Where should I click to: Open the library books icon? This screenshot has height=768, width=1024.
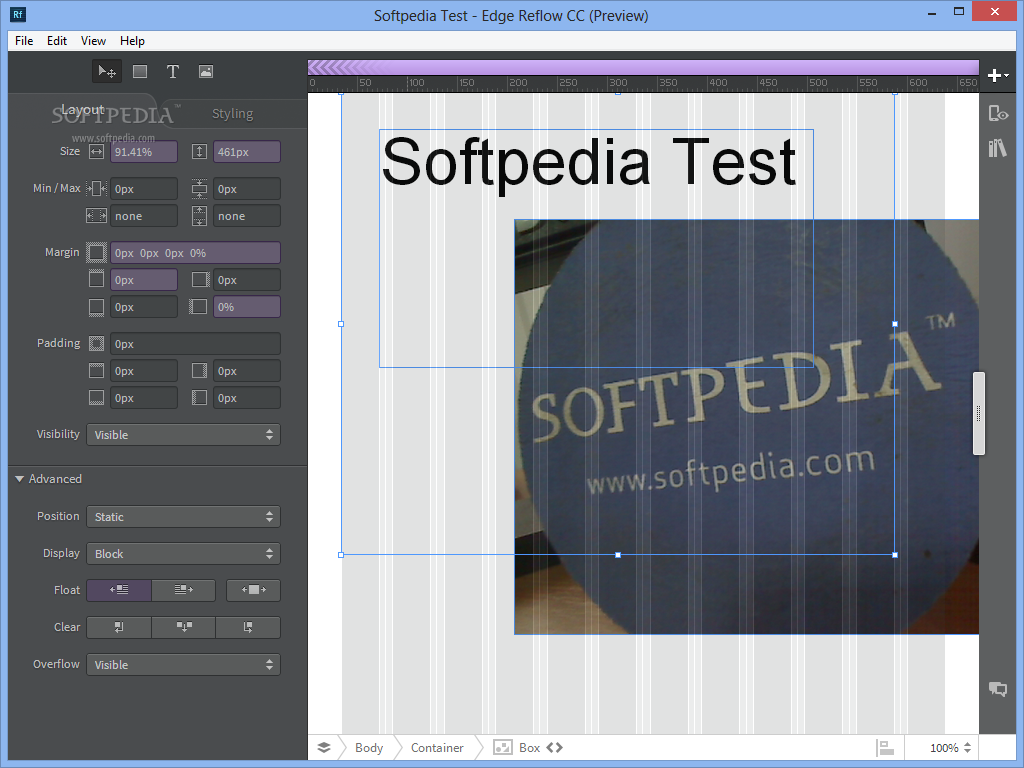pos(997,148)
